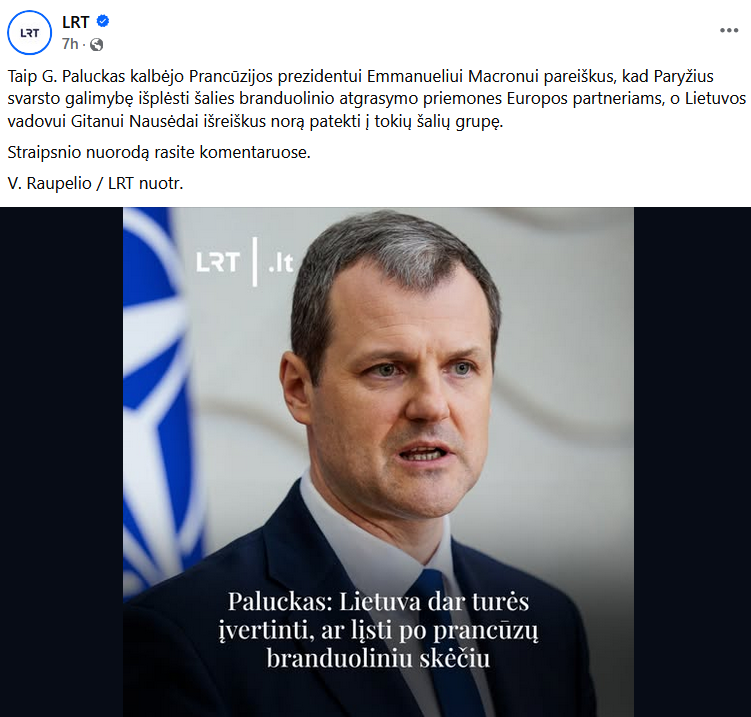The height and width of the screenshot is (717, 751).
Task: Click the LRT .lt logo watermark on photo
Action: click(244, 262)
